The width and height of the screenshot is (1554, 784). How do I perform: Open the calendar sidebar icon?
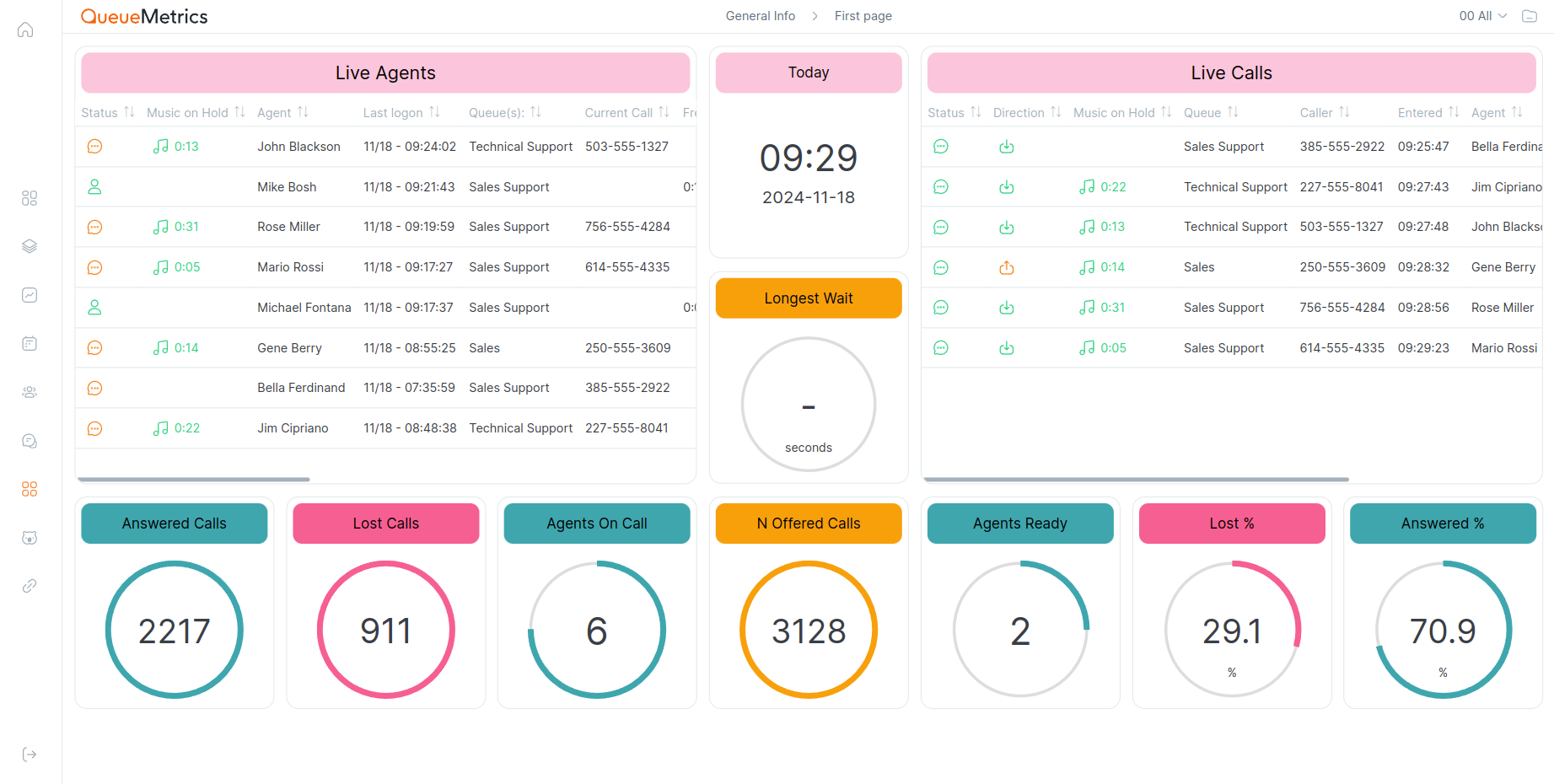pyautogui.click(x=30, y=343)
